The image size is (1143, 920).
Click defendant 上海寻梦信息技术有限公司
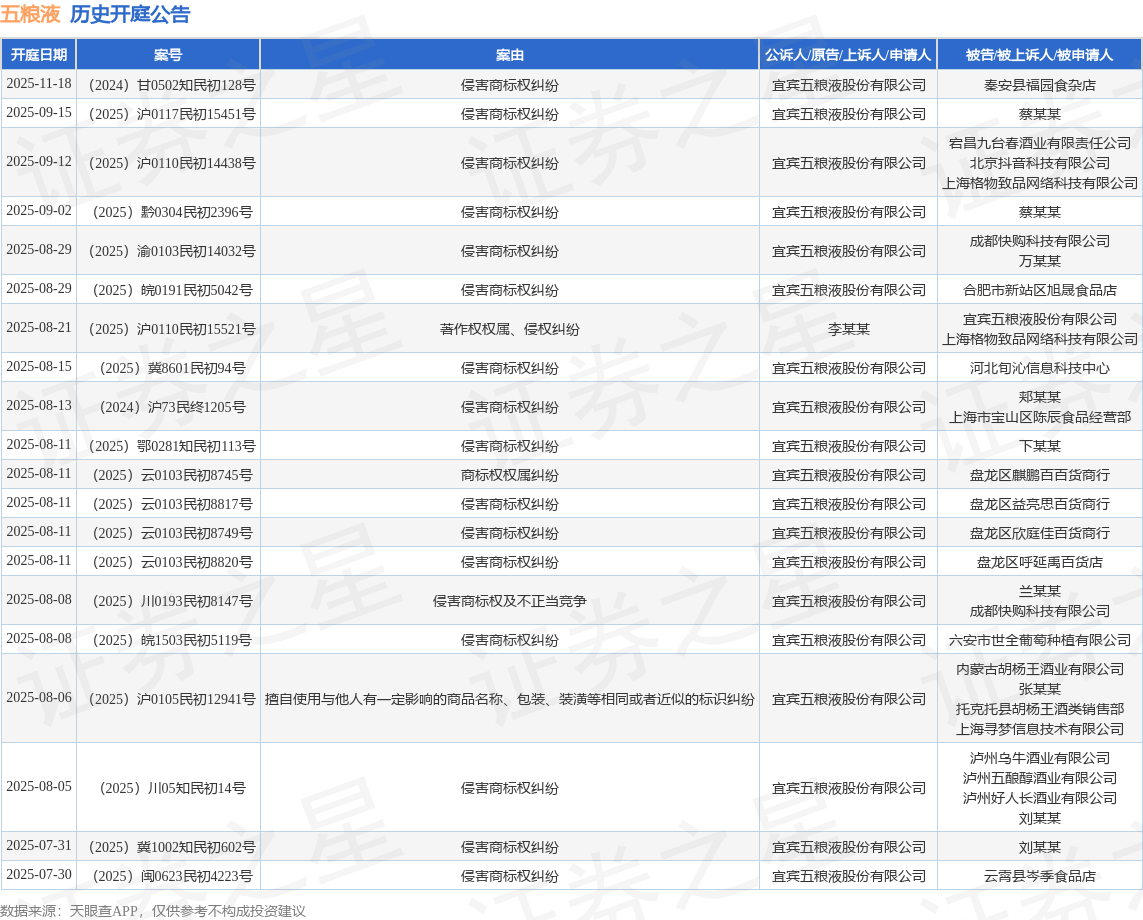1039,729
